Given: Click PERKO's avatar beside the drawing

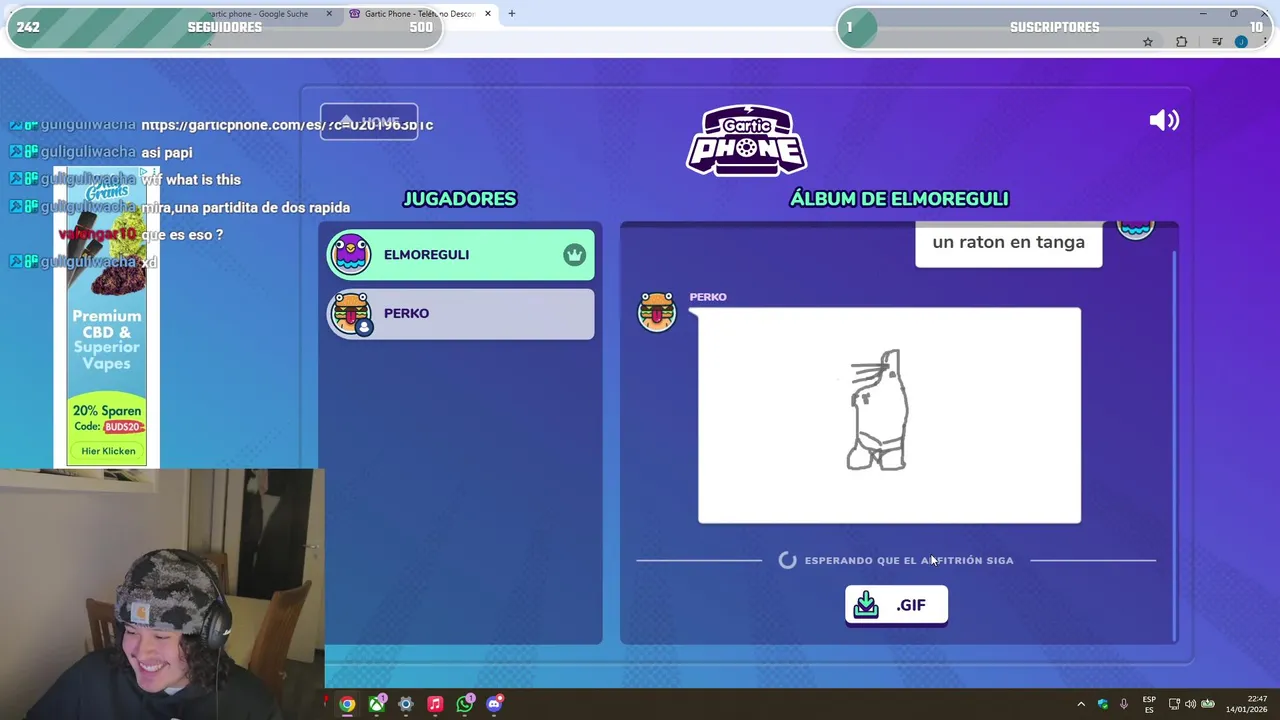Looking at the screenshot, I should click(657, 311).
